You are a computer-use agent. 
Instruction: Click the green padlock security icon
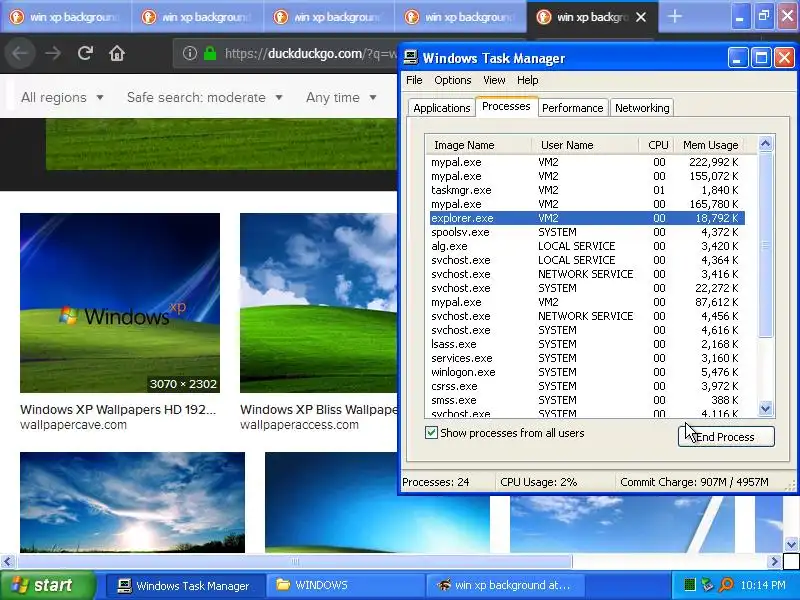pos(210,53)
